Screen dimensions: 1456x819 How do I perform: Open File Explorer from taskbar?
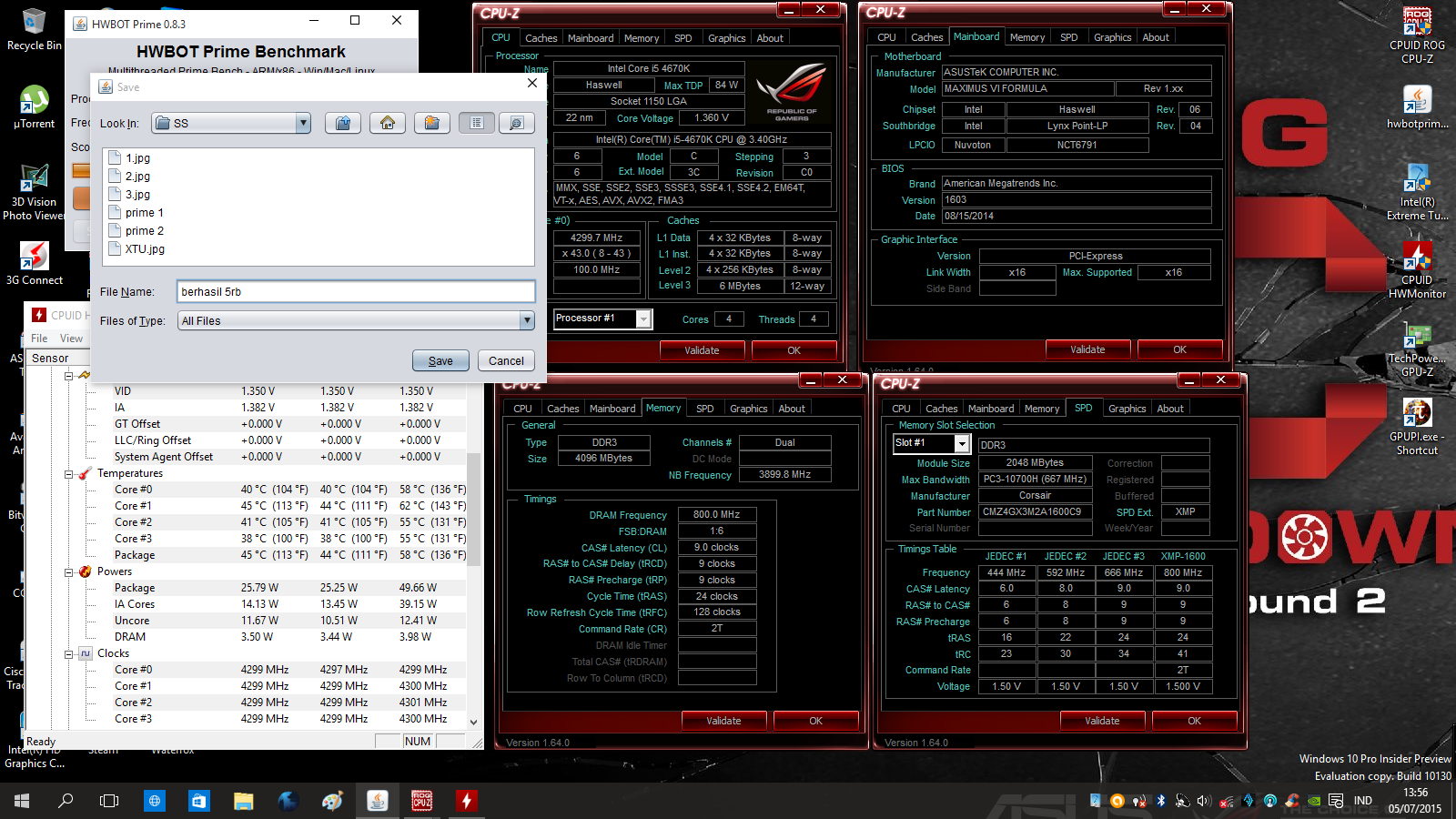pyautogui.click(x=243, y=801)
